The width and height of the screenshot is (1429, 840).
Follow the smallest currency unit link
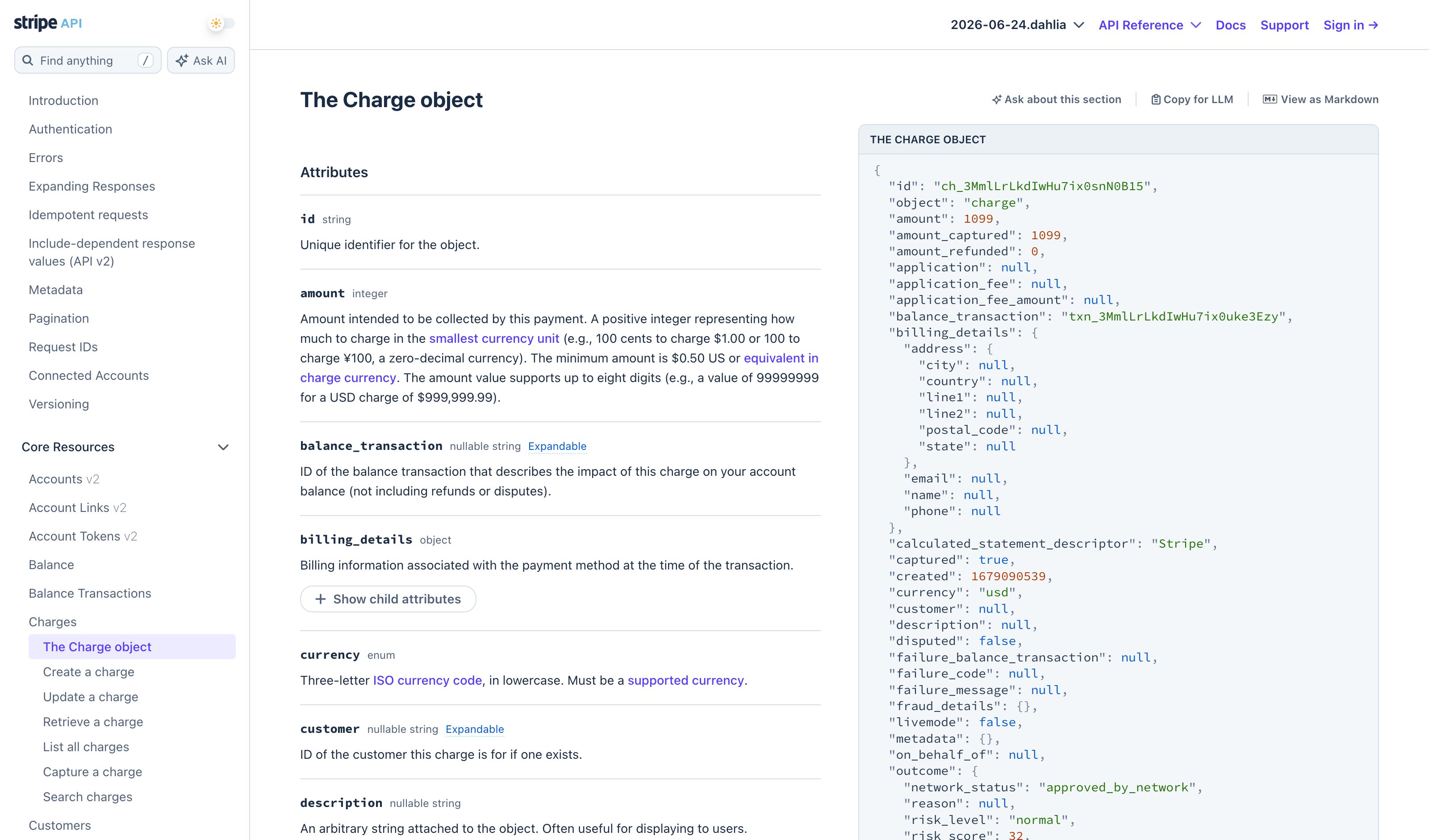(x=494, y=338)
